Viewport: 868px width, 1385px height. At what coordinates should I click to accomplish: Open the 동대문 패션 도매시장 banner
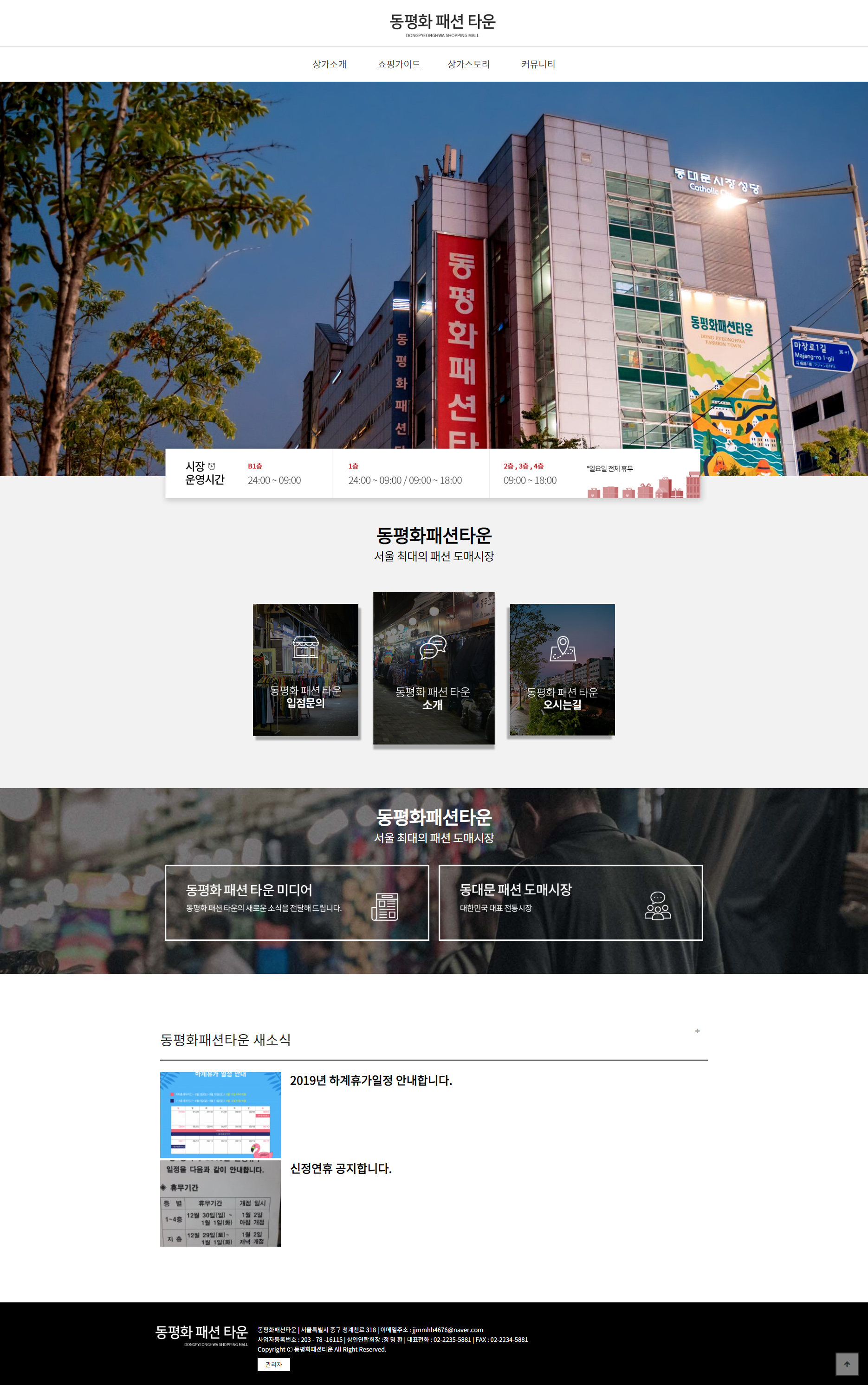(570, 902)
